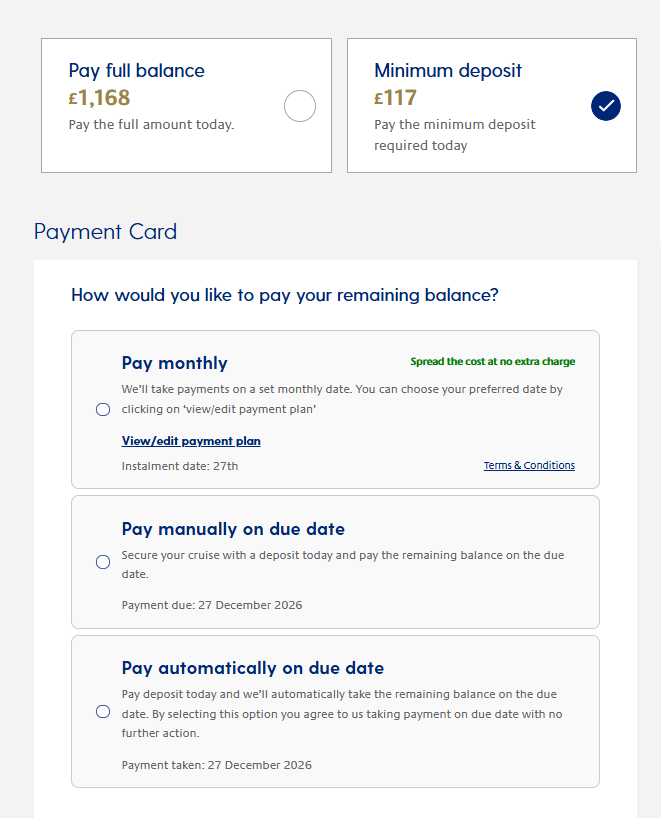Click the Payment due: 27 December 2026 text

coord(212,605)
